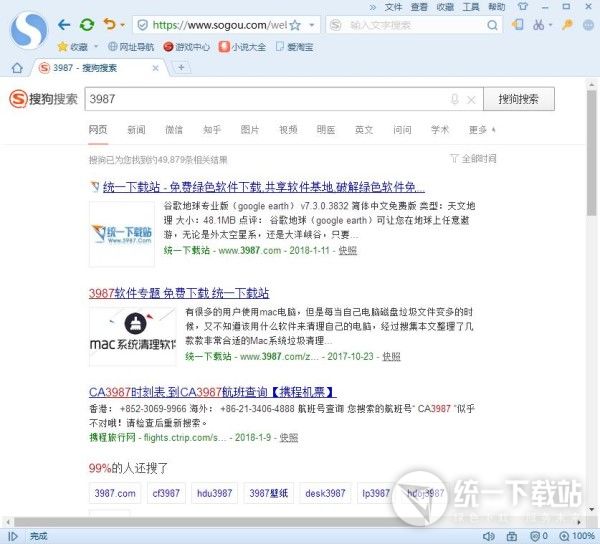Select the 3987 - 搜狗搜索 tab
Image resolution: width=600 pixels, height=544 pixels.
(x=98, y=68)
